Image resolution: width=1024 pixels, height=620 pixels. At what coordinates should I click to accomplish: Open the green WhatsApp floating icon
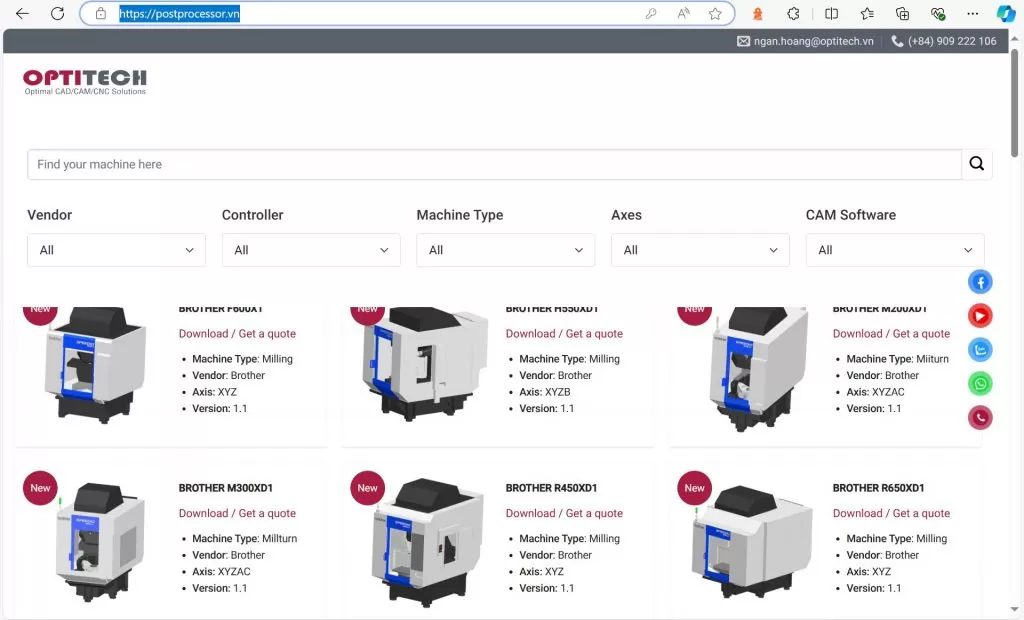pyautogui.click(x=980, y=384)
